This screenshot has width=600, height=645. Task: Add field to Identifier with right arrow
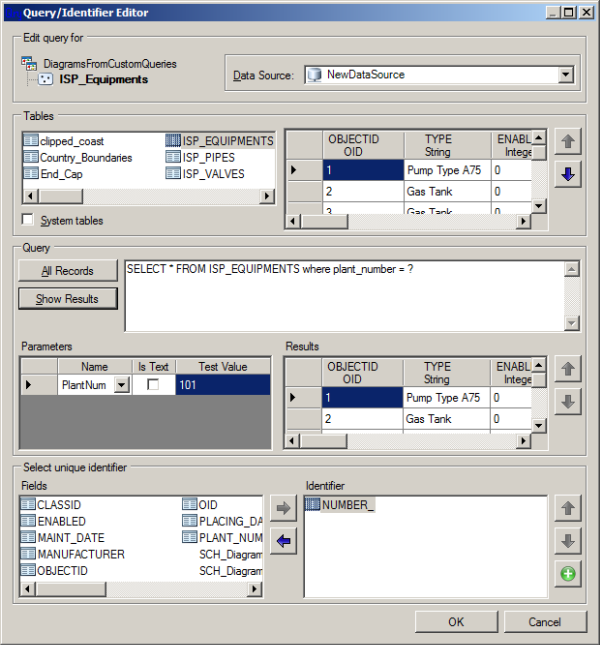point(283,508)
